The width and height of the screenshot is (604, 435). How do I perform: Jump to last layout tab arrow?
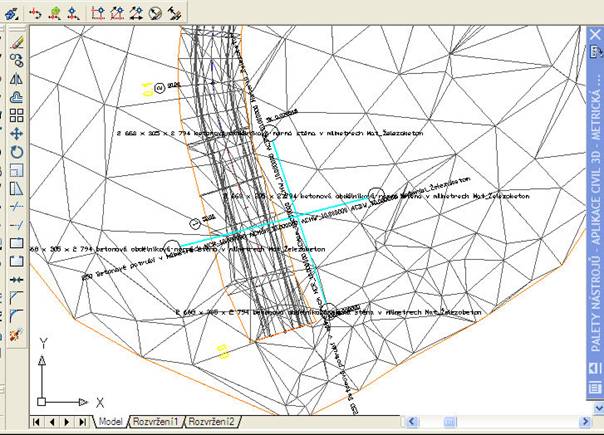[x=83, y=422]
